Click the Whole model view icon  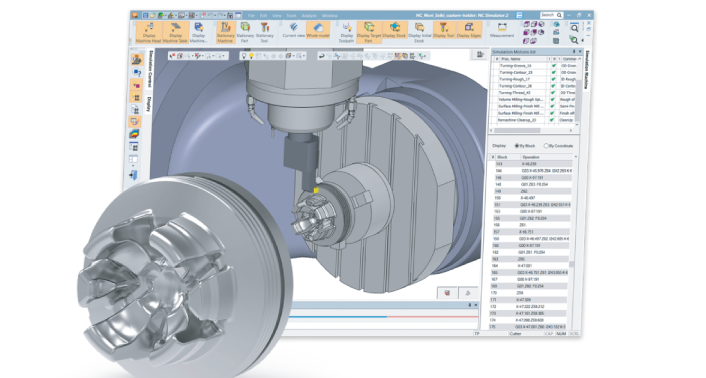(x=318, y=30)
